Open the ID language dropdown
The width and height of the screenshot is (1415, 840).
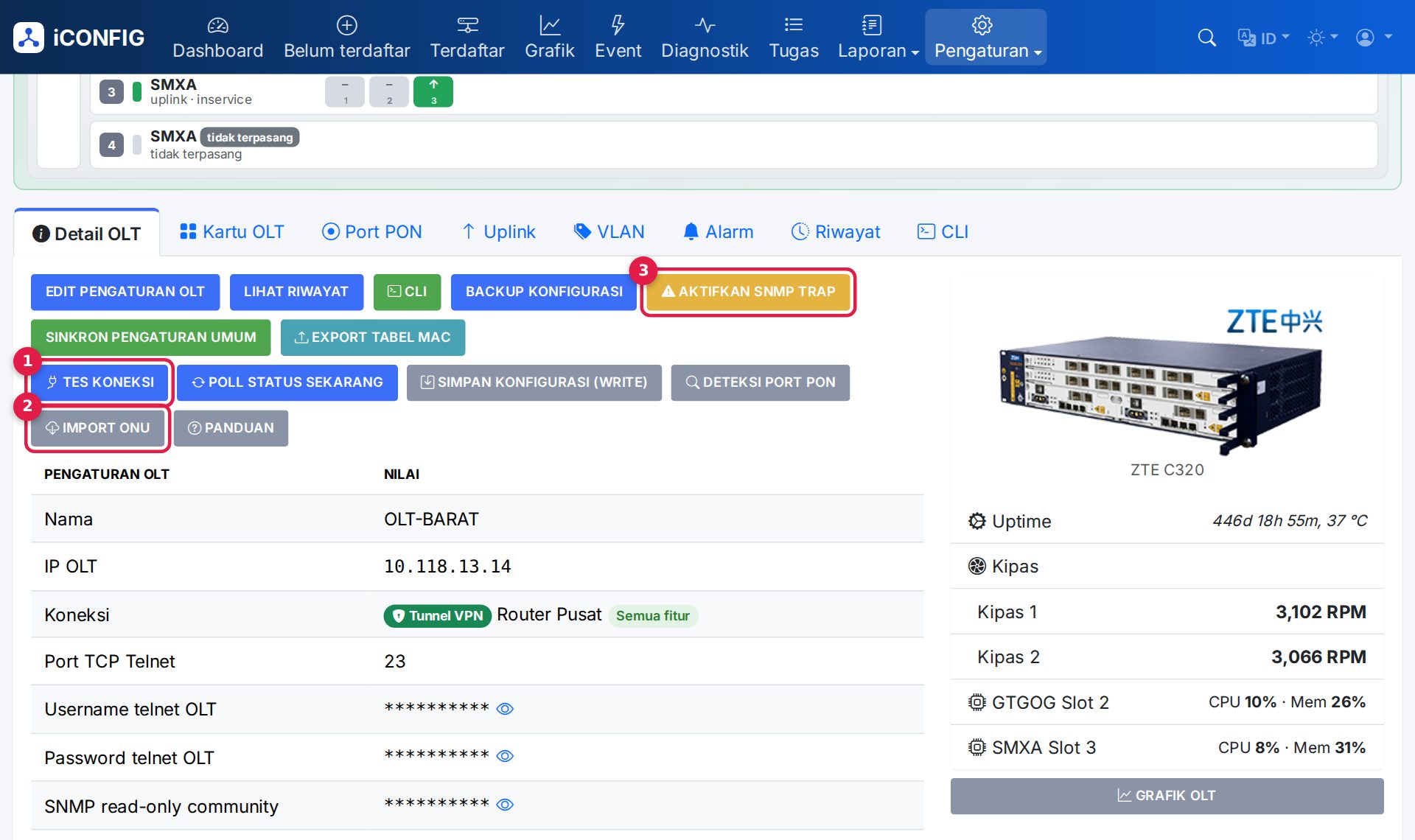click(1264, 38)
